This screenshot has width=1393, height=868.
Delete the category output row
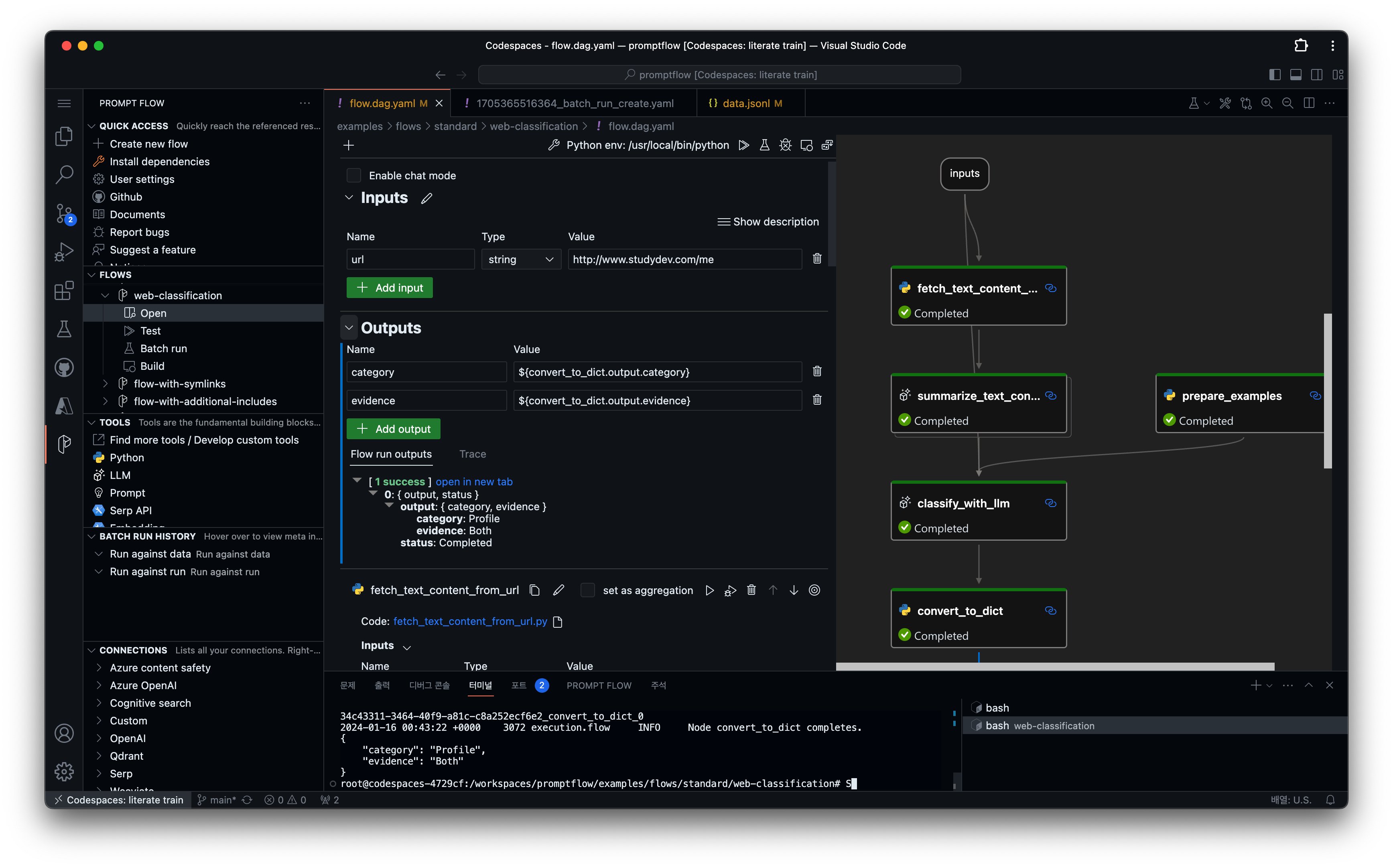click(817, 371)
